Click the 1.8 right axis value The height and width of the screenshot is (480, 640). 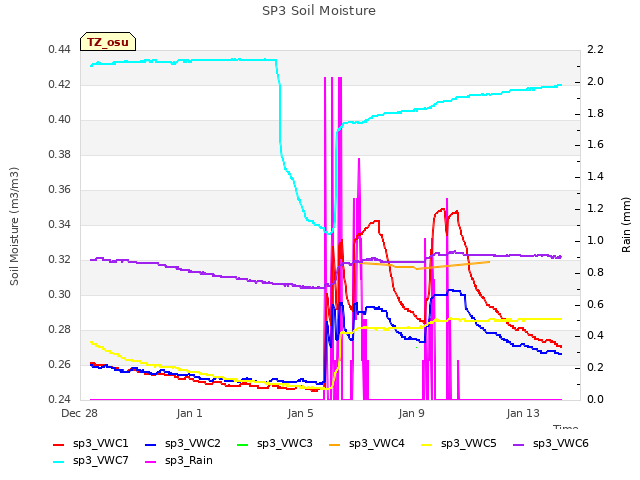pyautogui.click(x=595, y=113)
